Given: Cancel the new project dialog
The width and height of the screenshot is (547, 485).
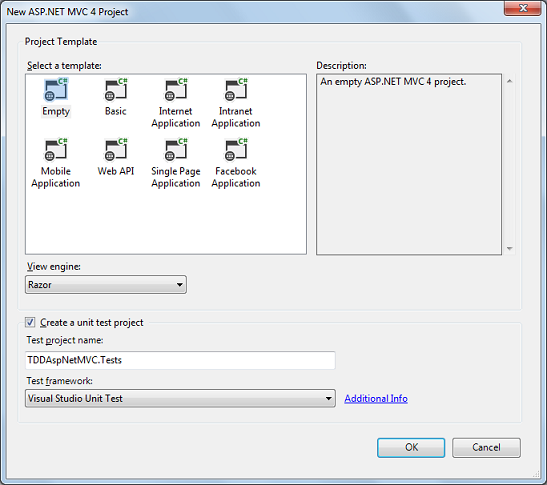Looking at the screenshot, I should tap(486, 448).
